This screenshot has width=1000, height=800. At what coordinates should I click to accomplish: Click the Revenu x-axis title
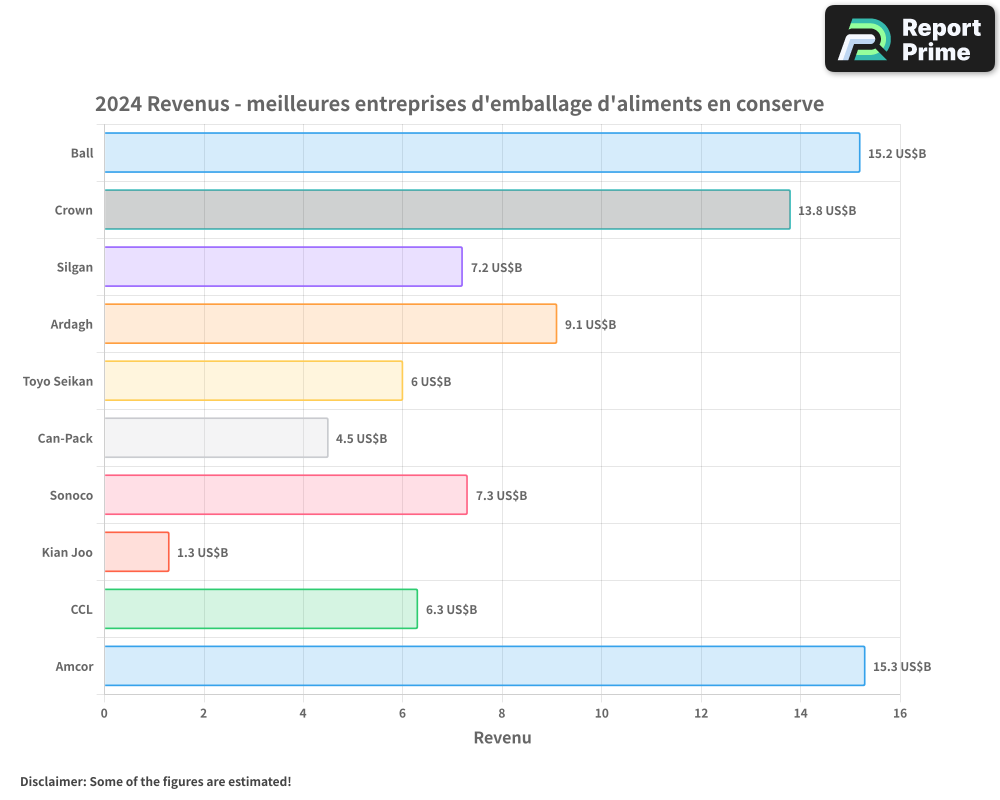[x=502, y=738]
